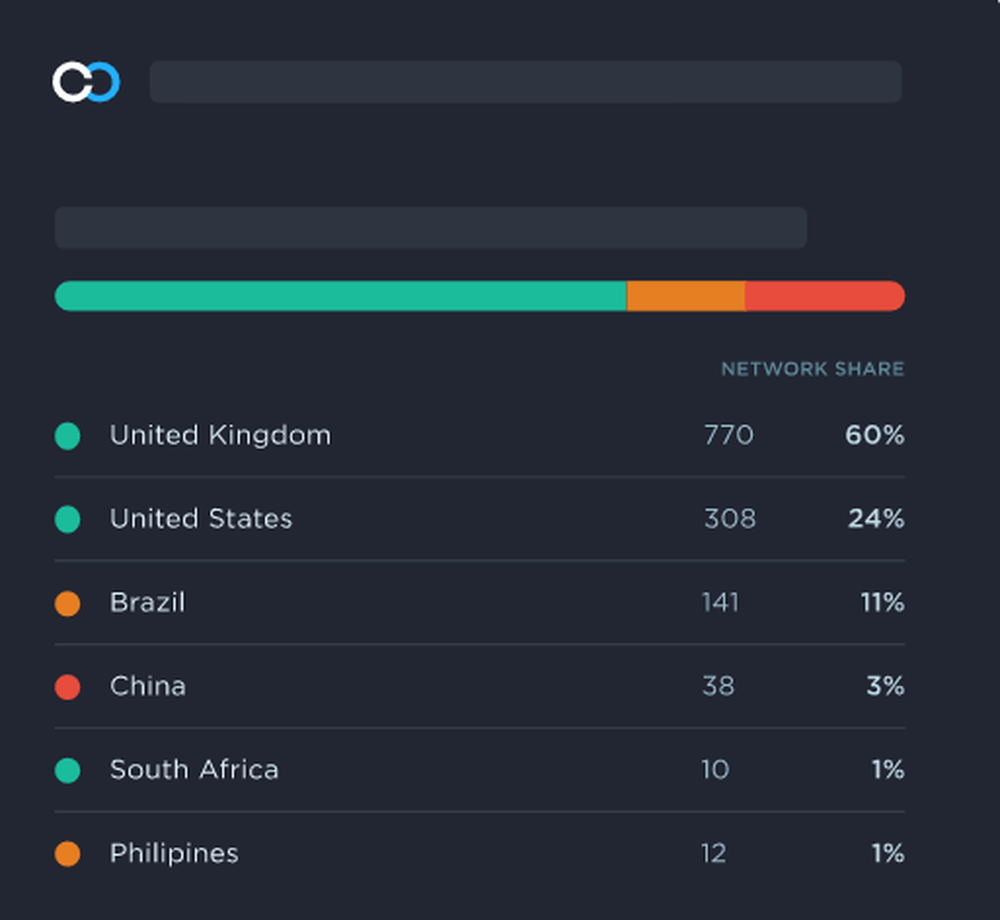Screen dimensions: 1000x920
Task: Select the orange segment of the share bar
Action: tap(686, 296)
